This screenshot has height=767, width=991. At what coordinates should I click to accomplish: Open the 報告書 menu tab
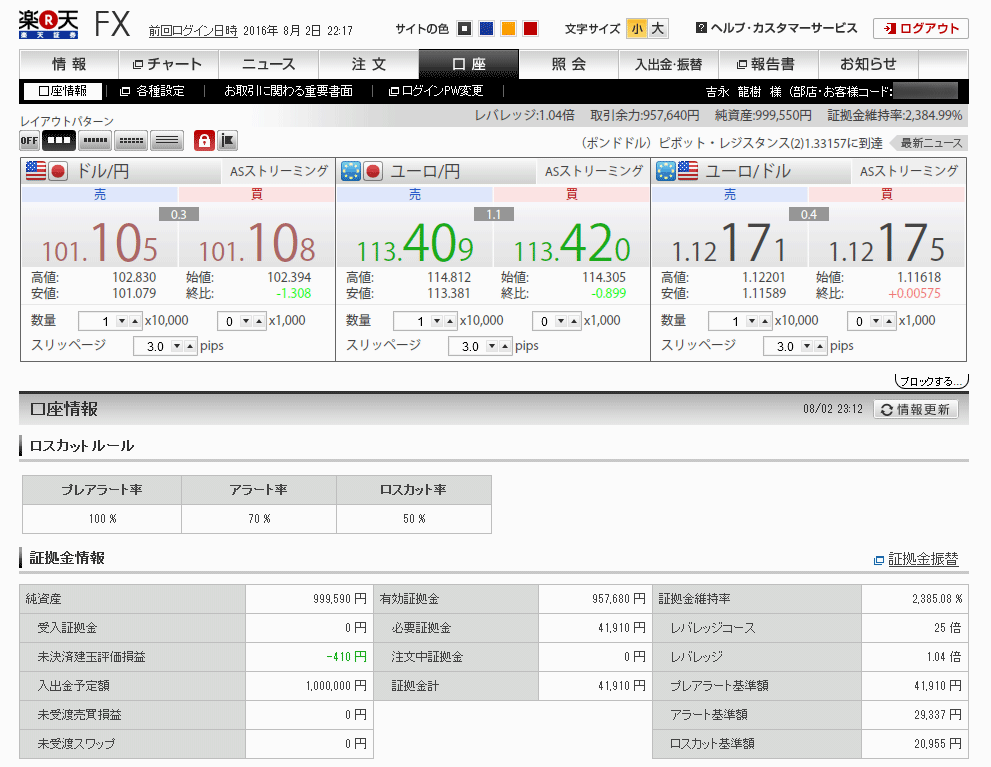point(769,64)
